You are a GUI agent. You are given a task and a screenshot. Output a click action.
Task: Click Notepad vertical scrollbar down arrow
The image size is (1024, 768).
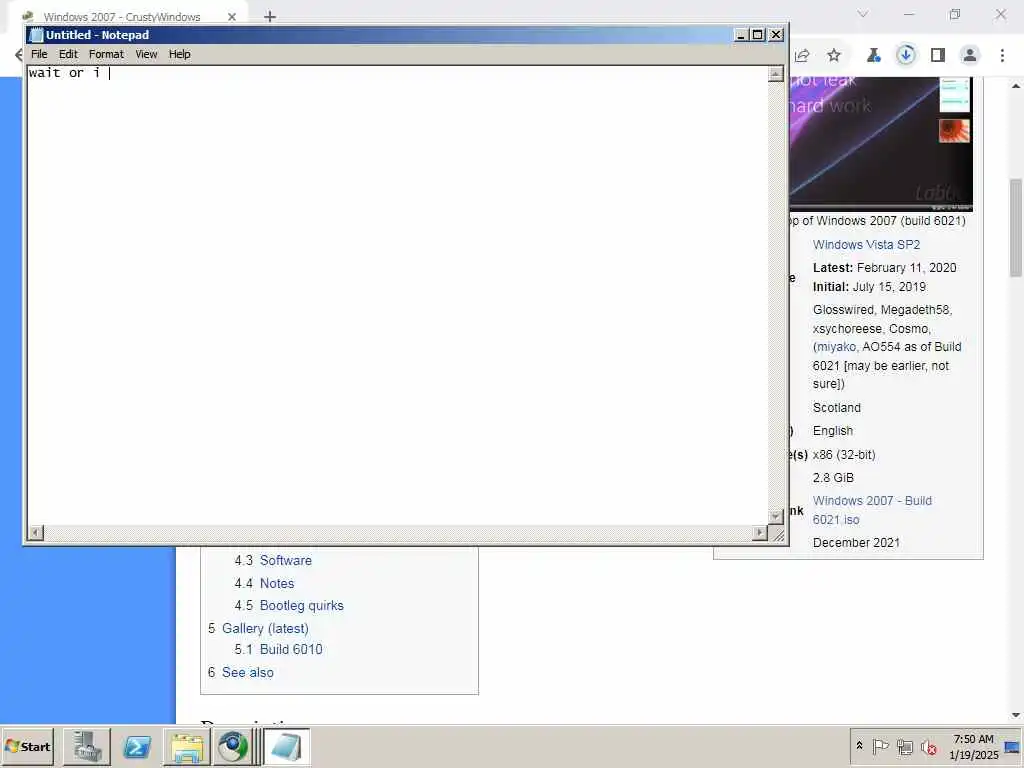(x=775, y=517)
